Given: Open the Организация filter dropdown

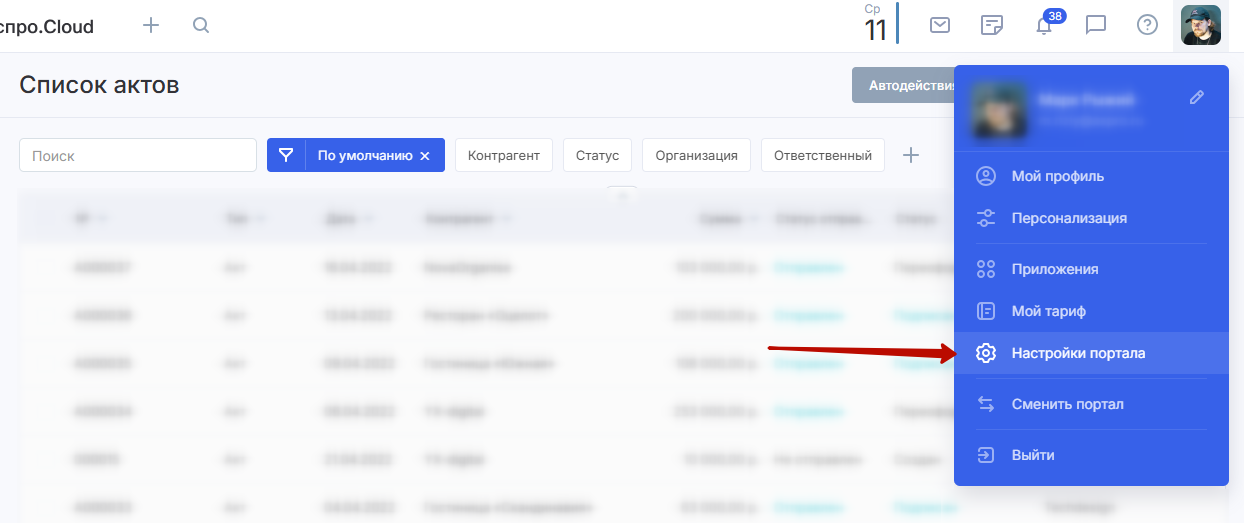Looking at the screenshot, I should [x=696, y=156].
